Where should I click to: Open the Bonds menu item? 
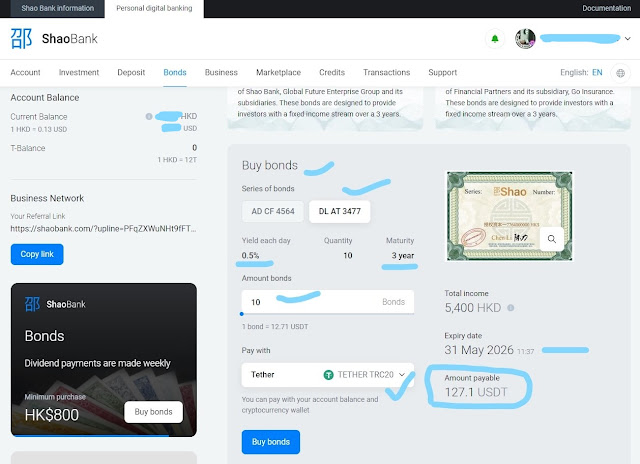click(x=175, y=73)
